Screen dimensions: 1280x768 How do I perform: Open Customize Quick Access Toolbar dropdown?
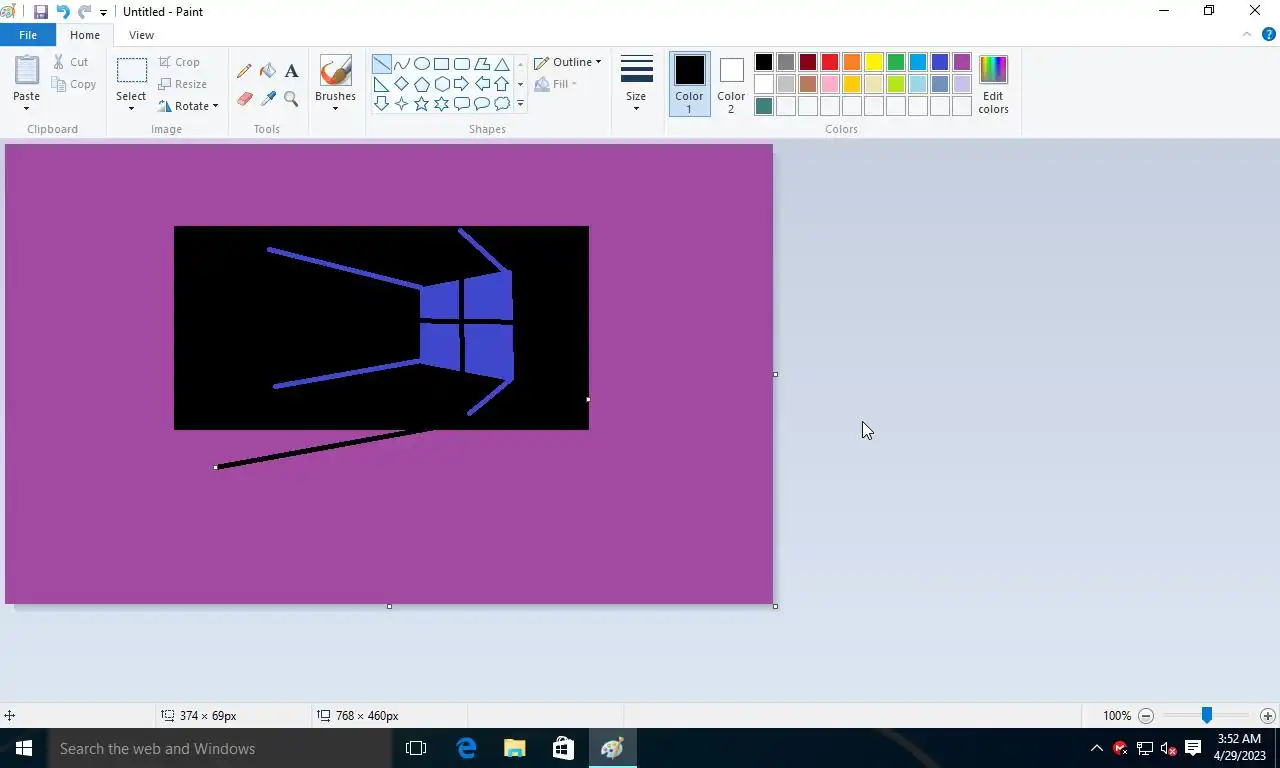103,13
